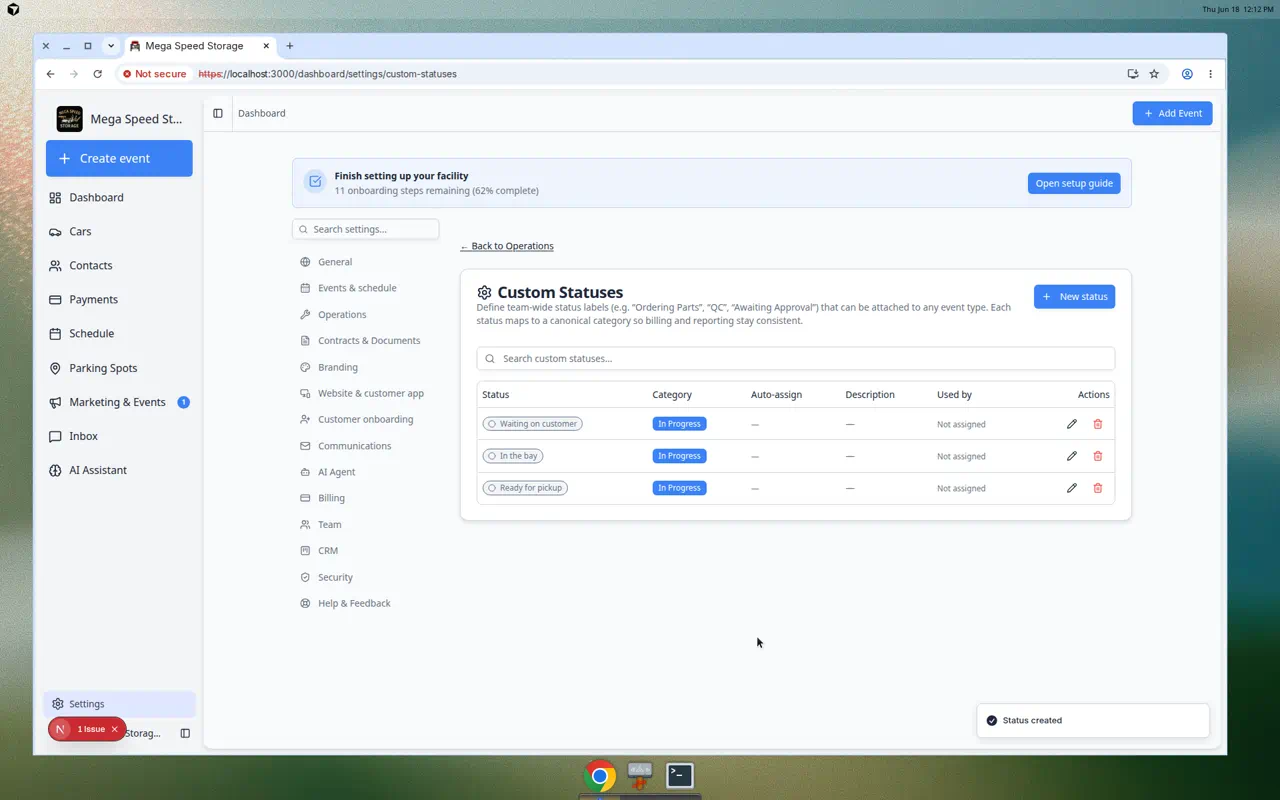Open Settings in the sidebar

(119, 704)
